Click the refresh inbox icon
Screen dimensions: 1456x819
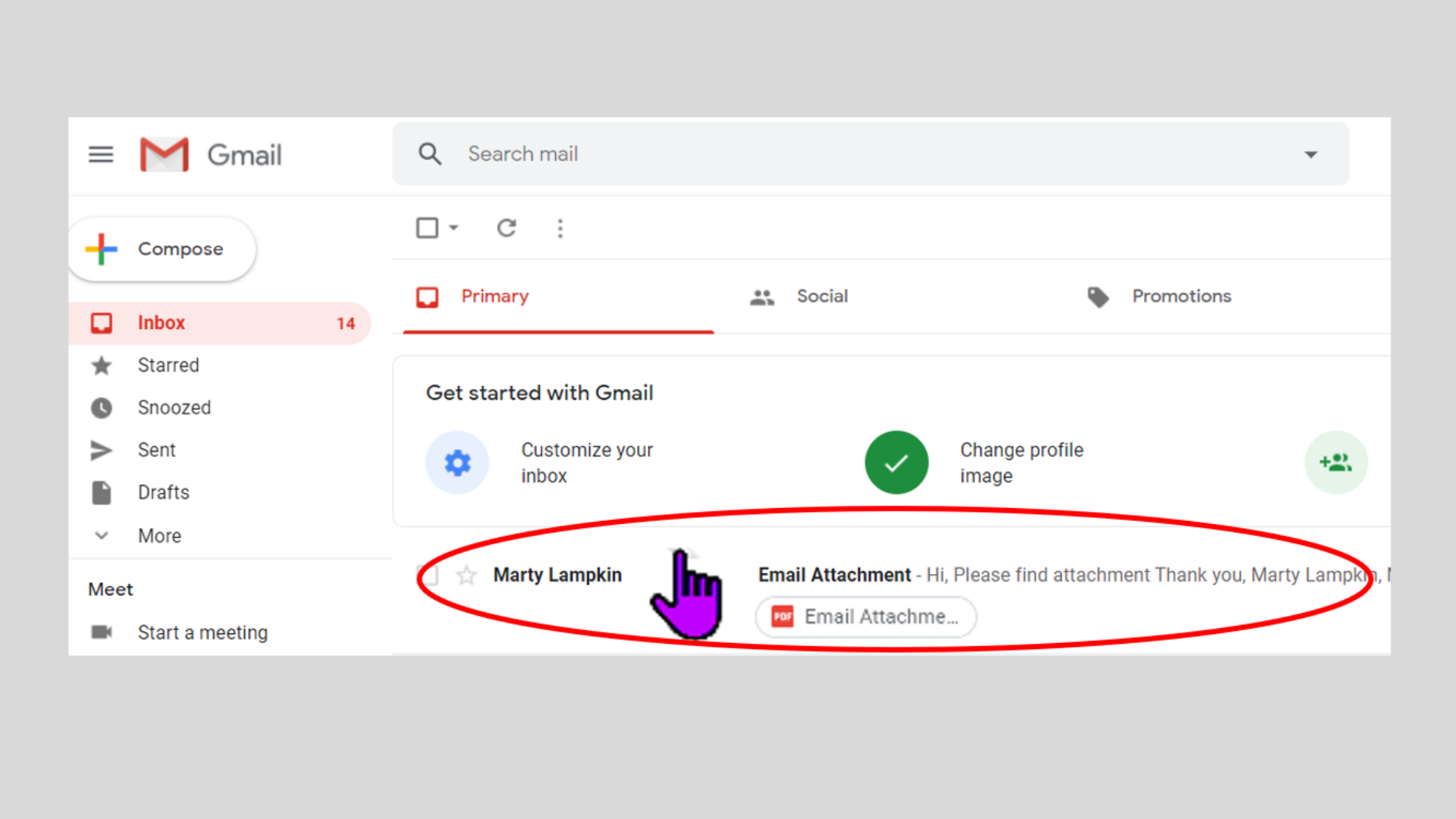(506, 228)
